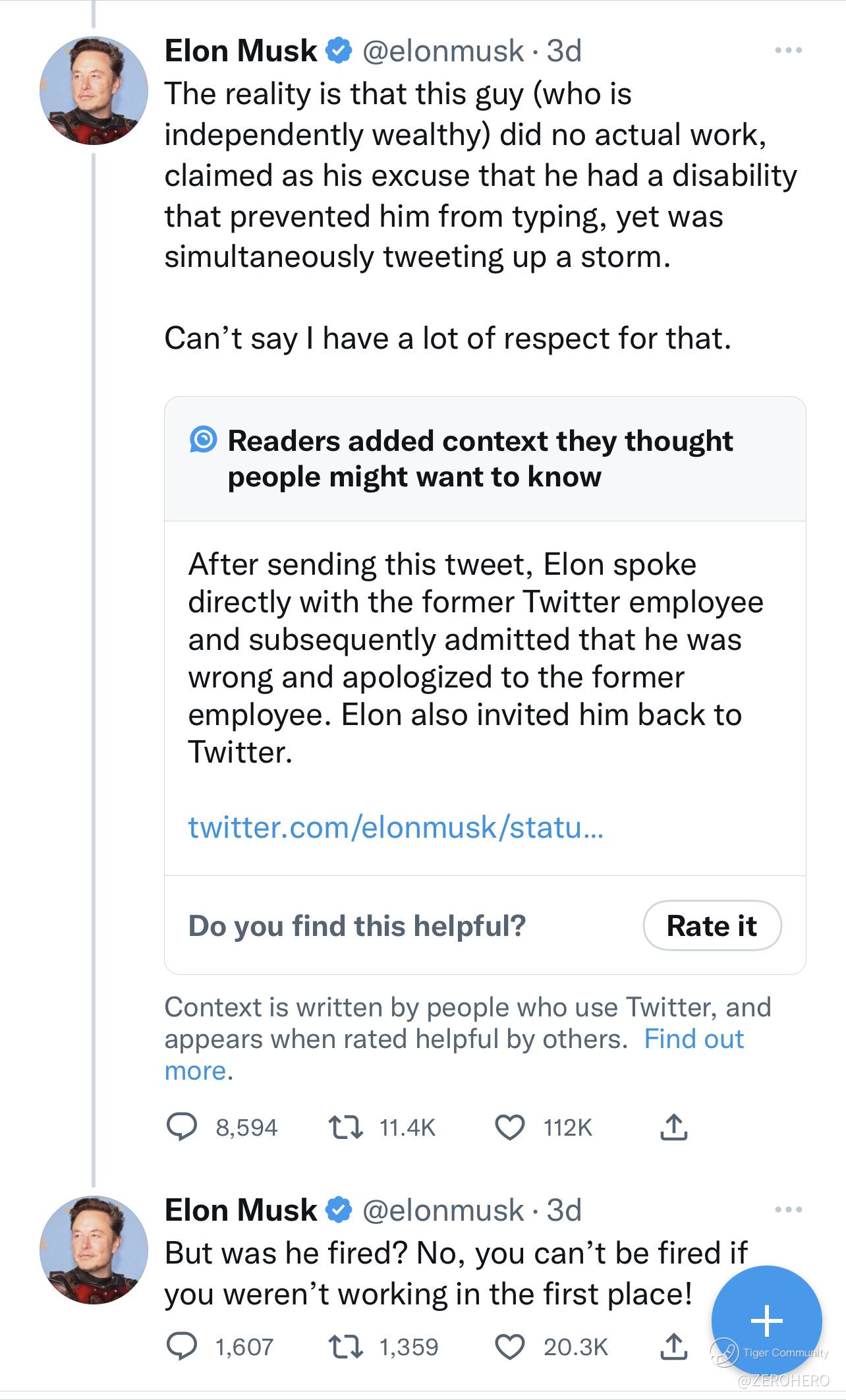Open more options on the second tweet

click(788, 1210)
